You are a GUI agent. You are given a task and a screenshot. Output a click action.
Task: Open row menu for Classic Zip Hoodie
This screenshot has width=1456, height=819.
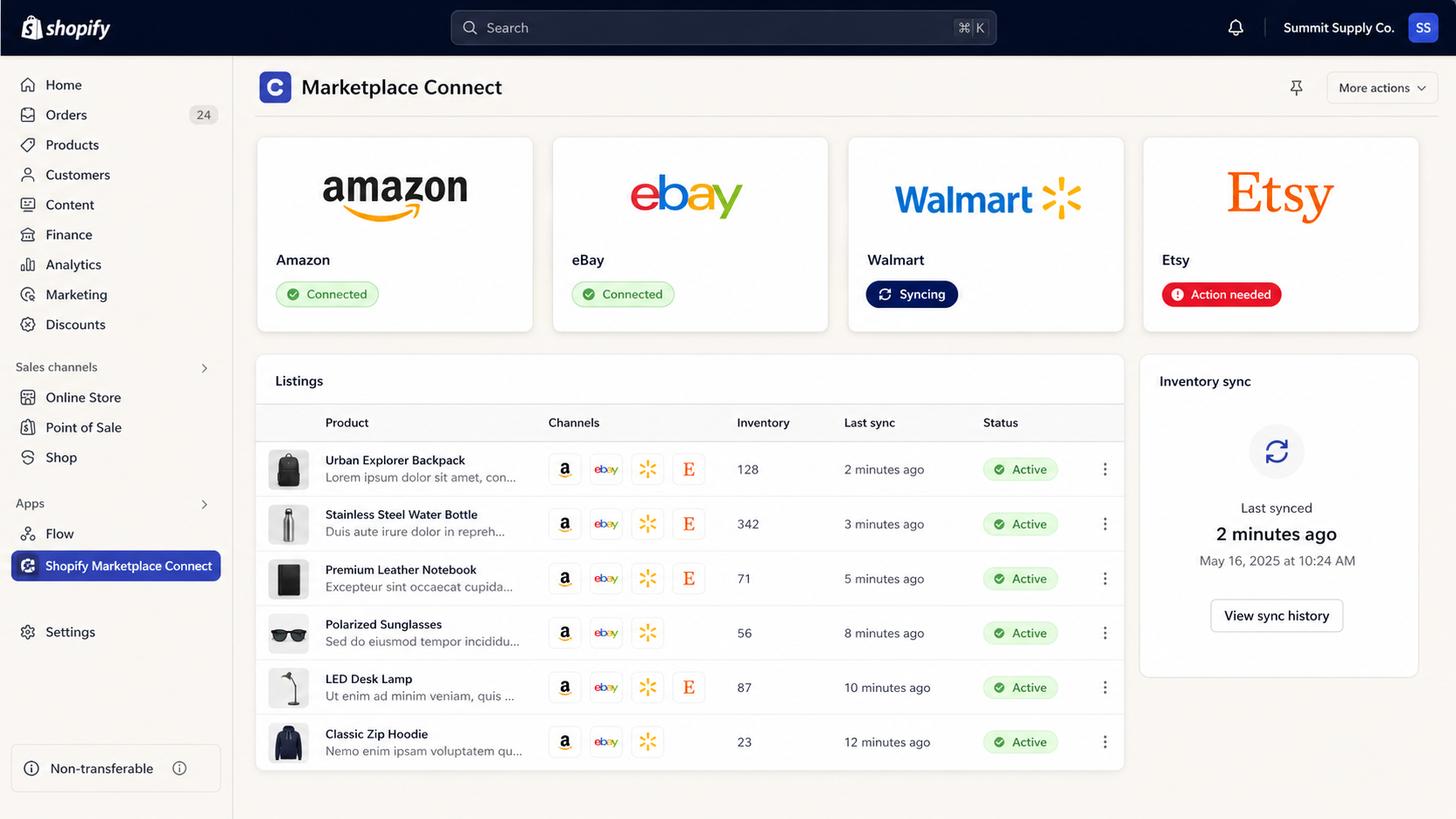(1105, 742)
